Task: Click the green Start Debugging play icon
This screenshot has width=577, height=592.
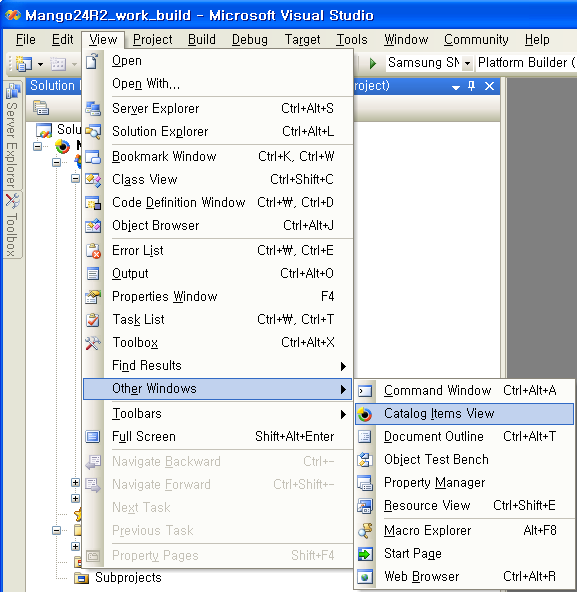Action: pos(373,63)
